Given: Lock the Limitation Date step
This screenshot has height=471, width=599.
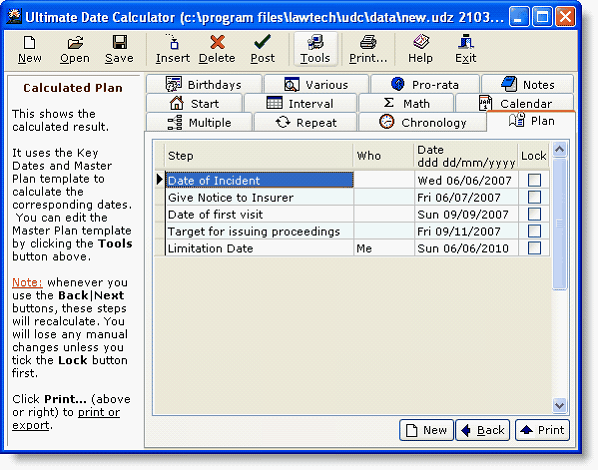Looking at the screenshot, I should pyautogui.click(x=534, y=248).
